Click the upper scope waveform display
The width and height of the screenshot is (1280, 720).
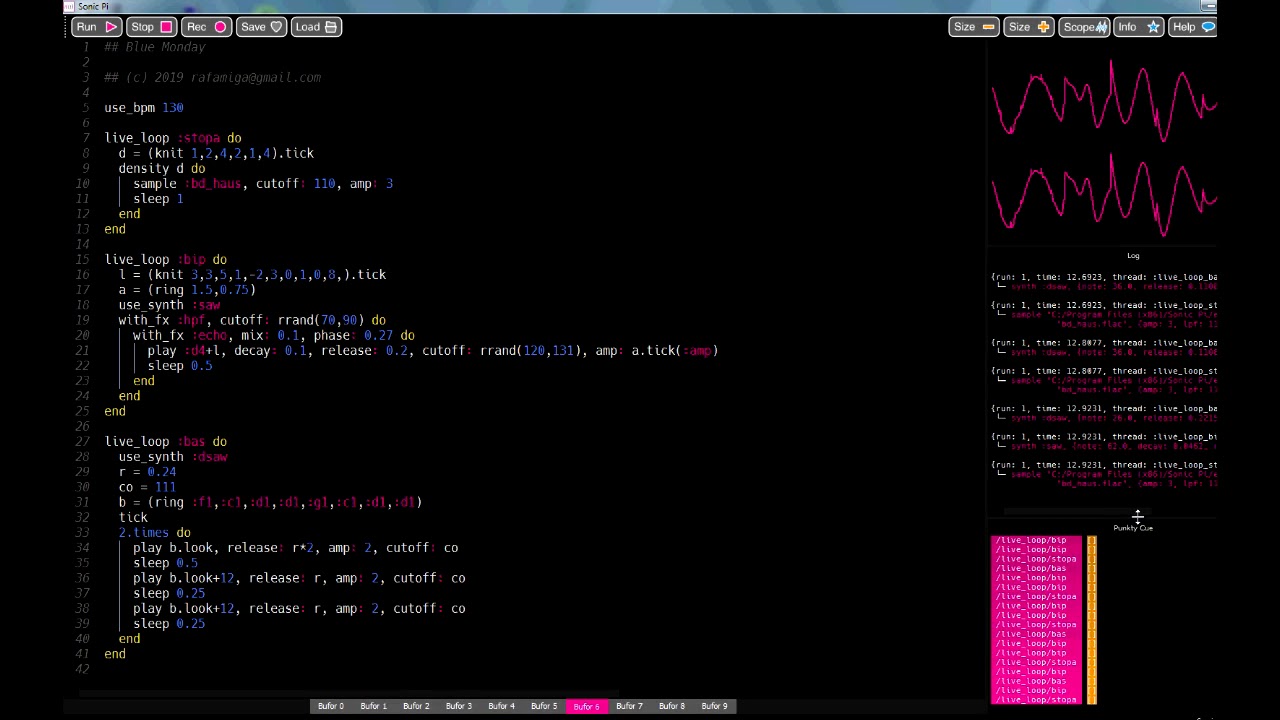[x=1103, y=100]
